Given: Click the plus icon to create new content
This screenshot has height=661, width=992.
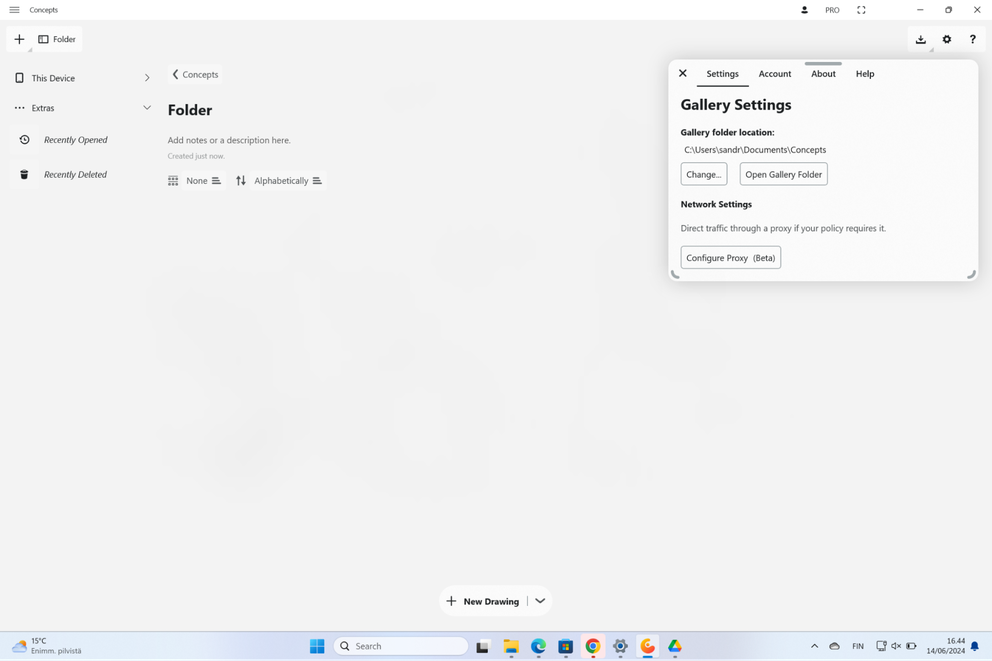Looking at the screenshot, I should click(18, 38).
